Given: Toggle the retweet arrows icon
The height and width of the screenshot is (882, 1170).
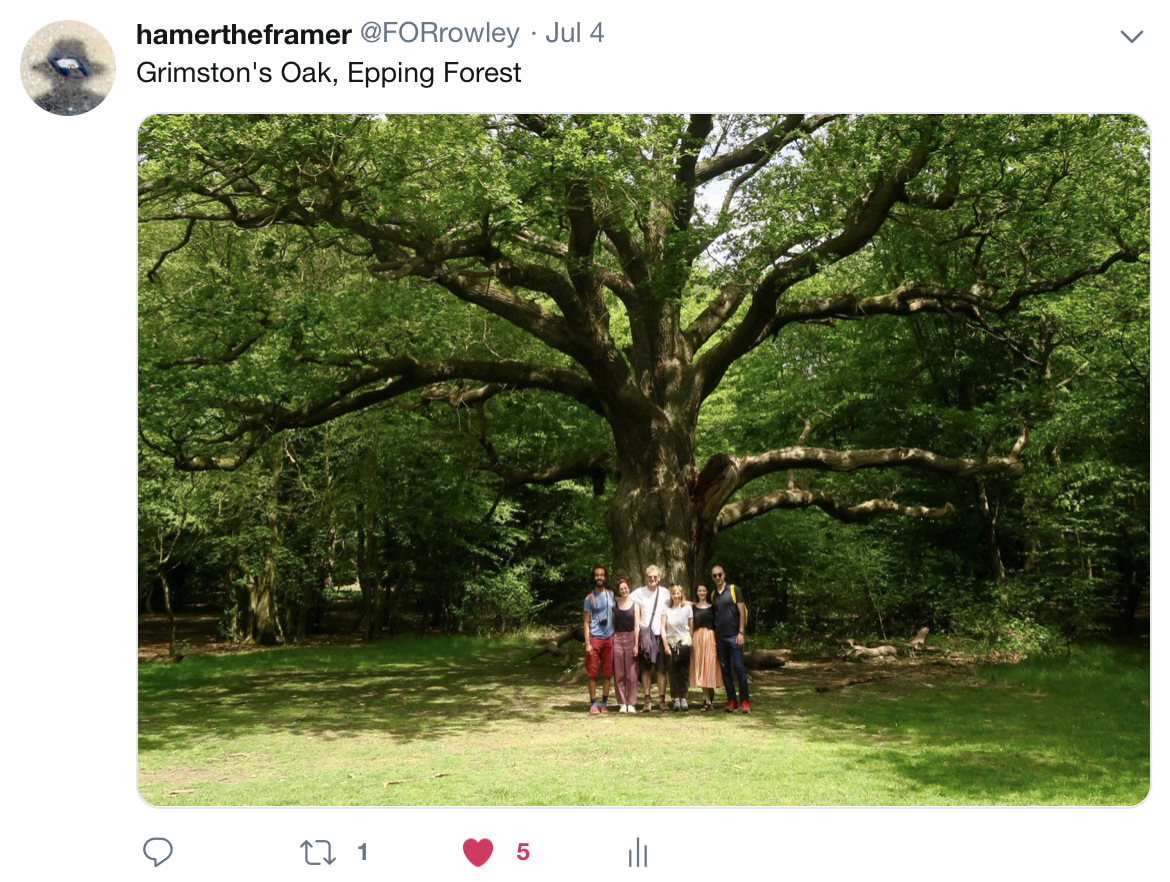Looking at the screenshot, I should tap(318, 852).
